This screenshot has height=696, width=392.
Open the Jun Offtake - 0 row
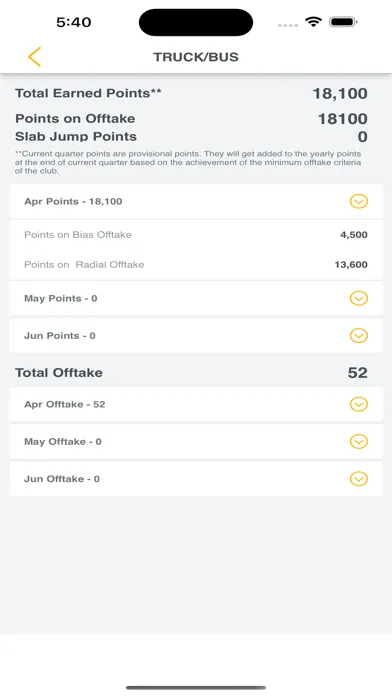[x=196, y=479]
